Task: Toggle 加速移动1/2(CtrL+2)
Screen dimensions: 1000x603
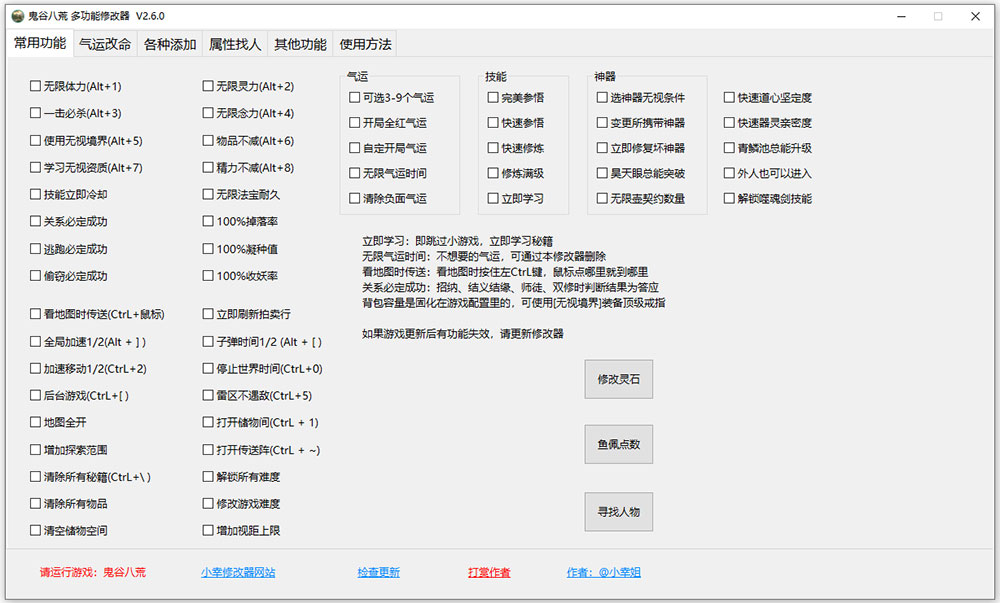Action: [89, 368]
